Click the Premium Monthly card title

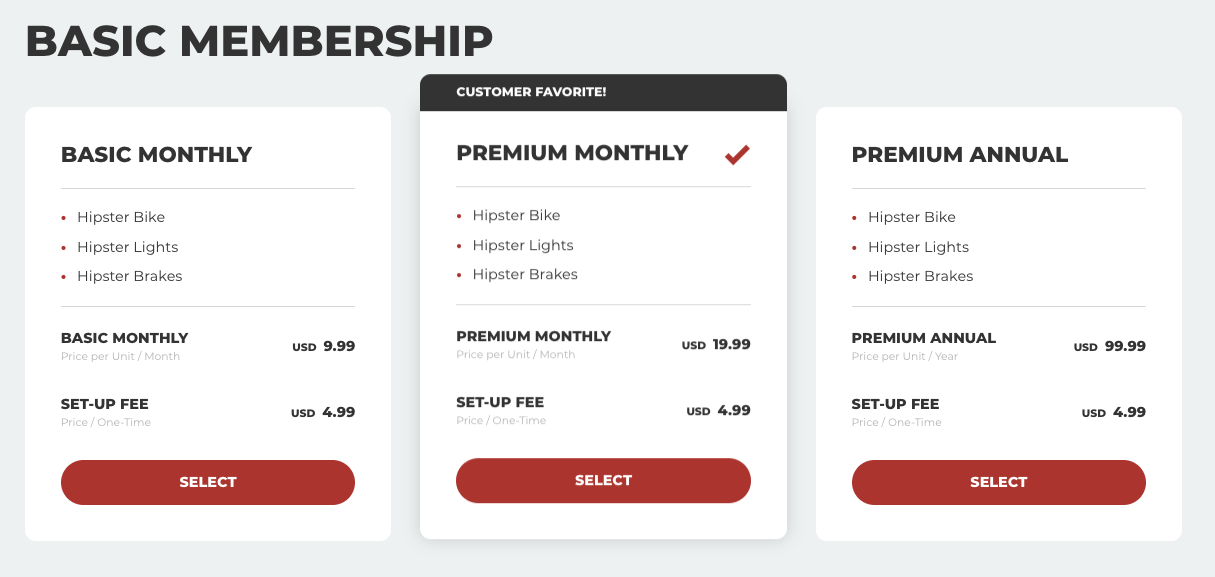click(572, 153)
